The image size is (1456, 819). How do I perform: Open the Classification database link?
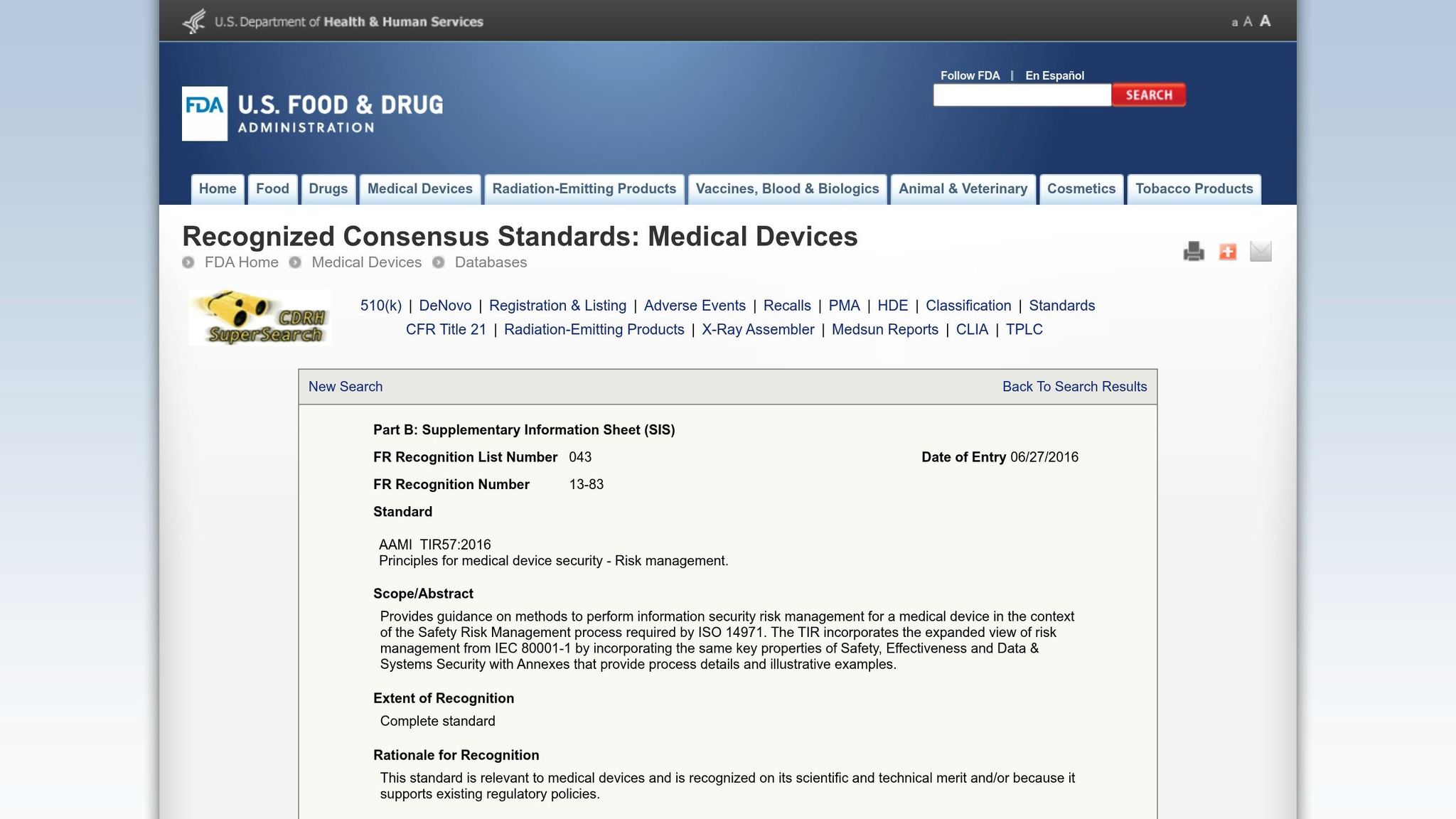(968, 306)
